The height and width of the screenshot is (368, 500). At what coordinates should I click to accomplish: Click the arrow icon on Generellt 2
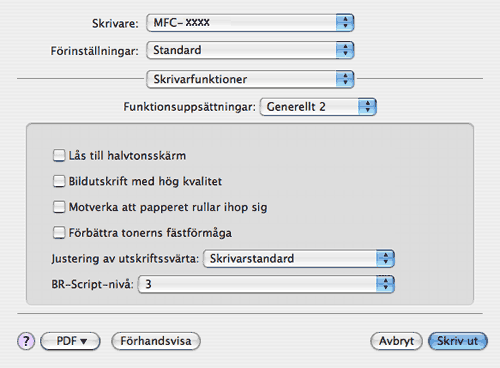point(368,107)
